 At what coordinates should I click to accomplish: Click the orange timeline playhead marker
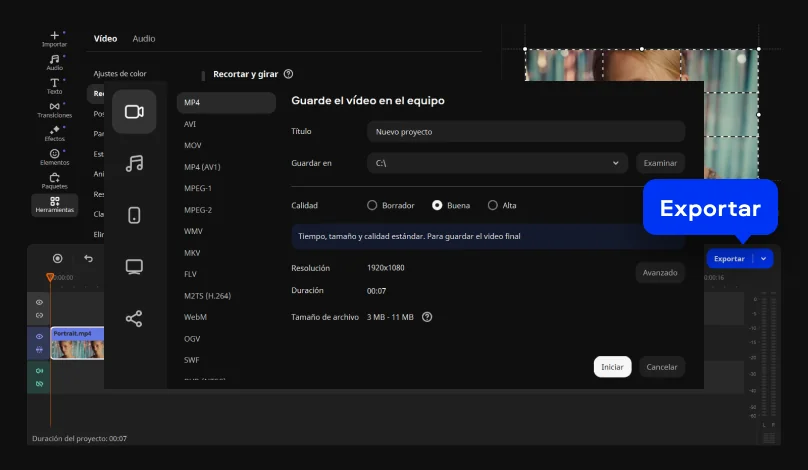coord(50,277)
